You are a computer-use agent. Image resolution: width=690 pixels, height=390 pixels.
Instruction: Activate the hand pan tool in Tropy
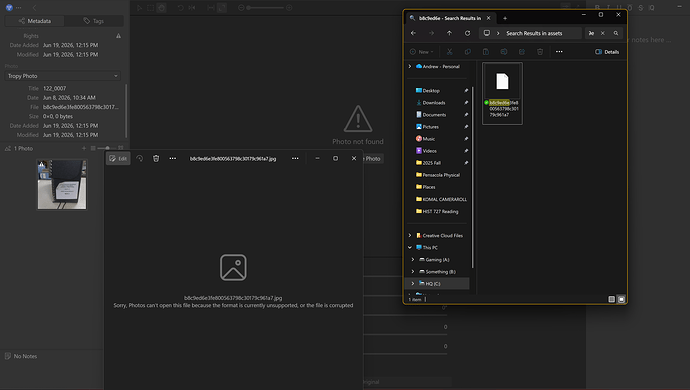[x=161, y=7]
